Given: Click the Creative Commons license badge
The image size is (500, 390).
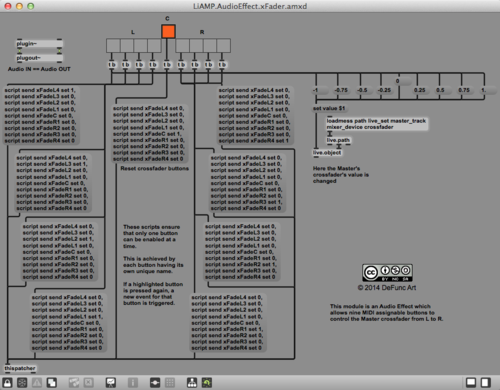Looking at the screenshot, I should 387,273.
